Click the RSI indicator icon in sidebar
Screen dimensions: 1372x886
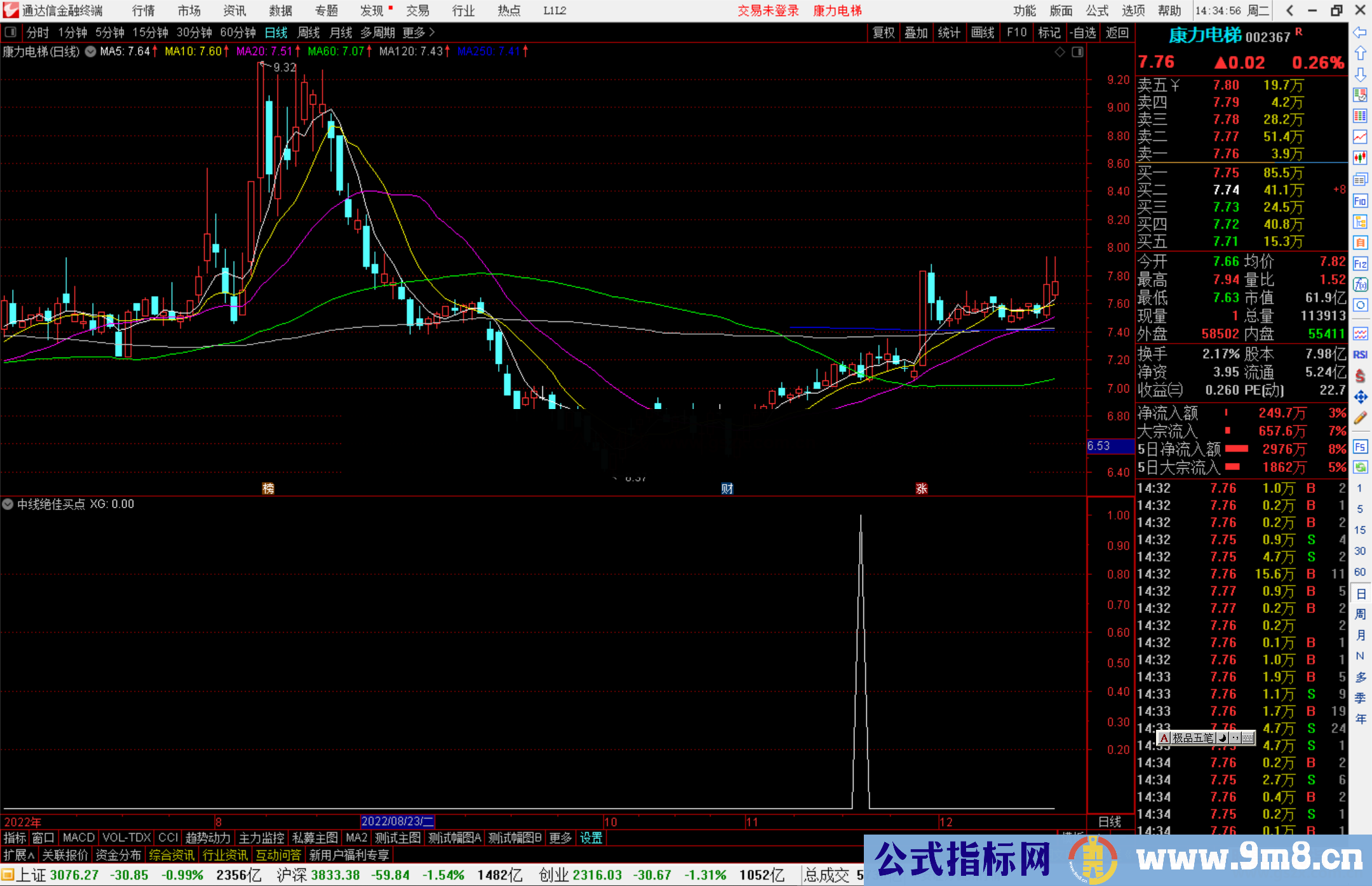(x=1360, y=355)
